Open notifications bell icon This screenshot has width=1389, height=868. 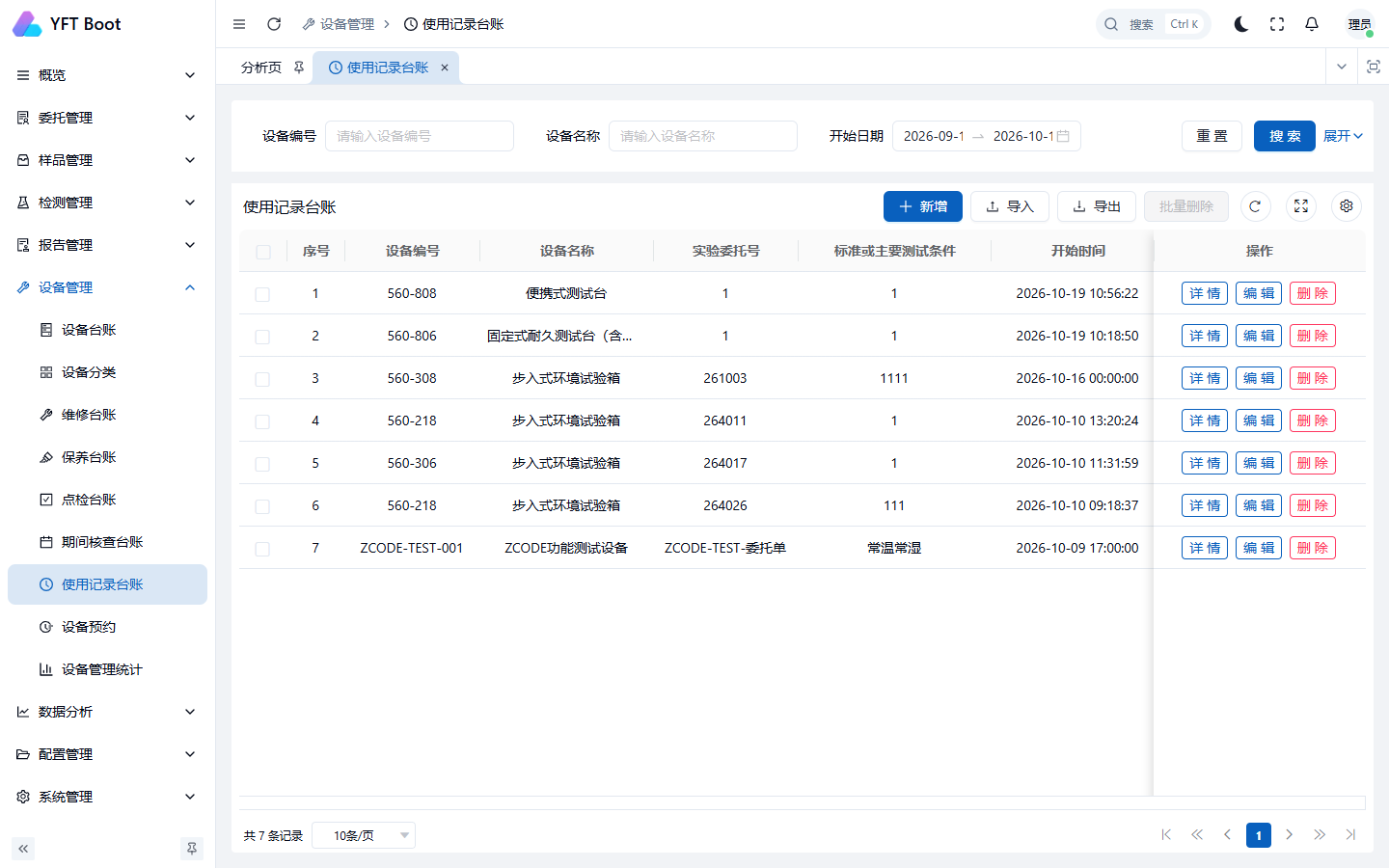pyautogui.click(x=1312, y=24)
